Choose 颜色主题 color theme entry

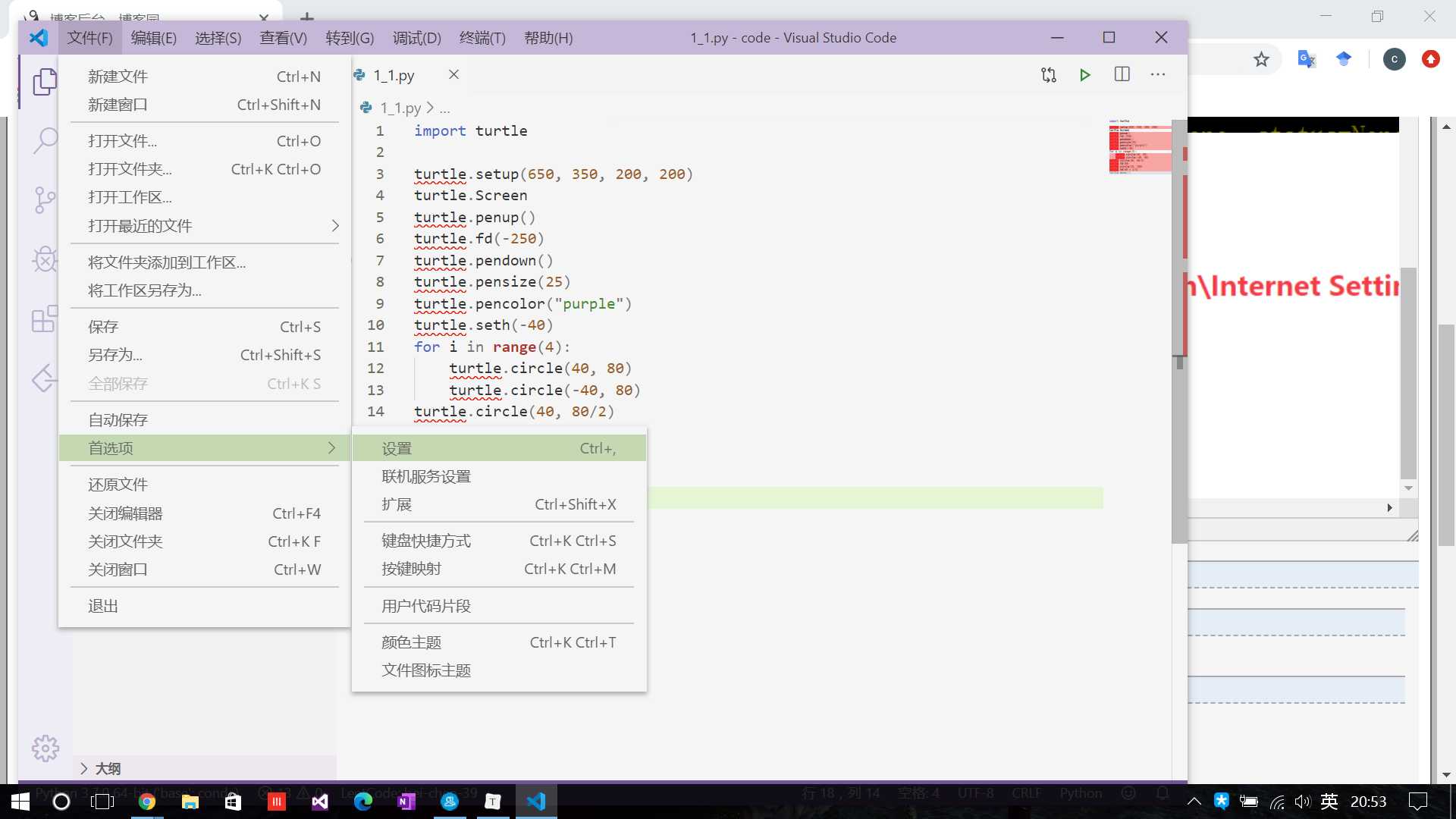411,642
